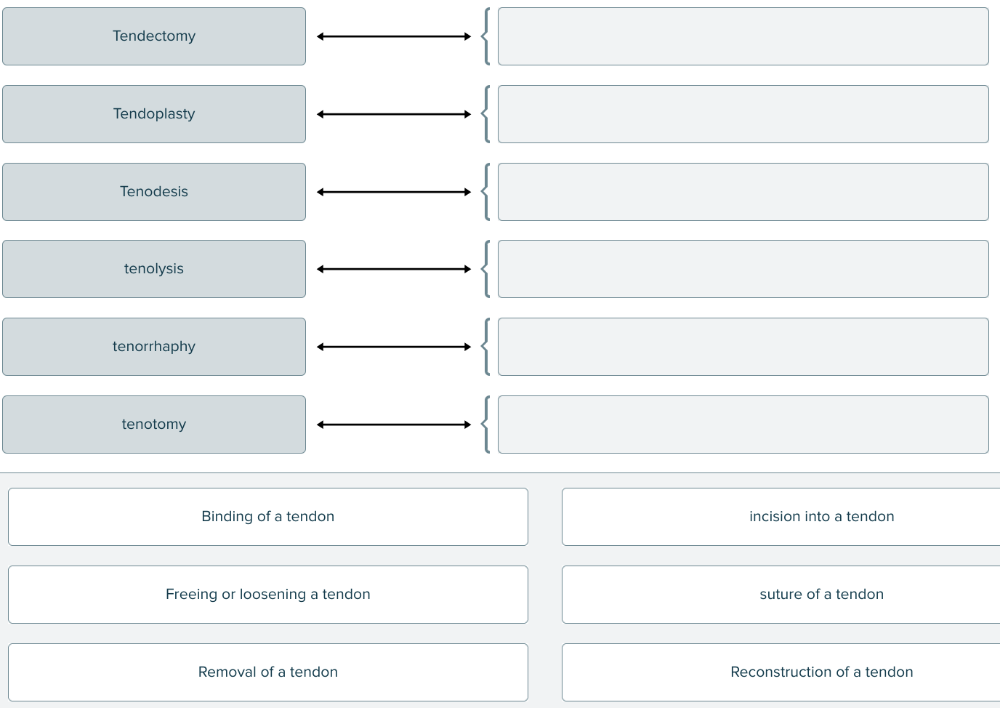
Task: Select the "Removal of a tendon" answer tile
Action: click(x=268, y=672)
